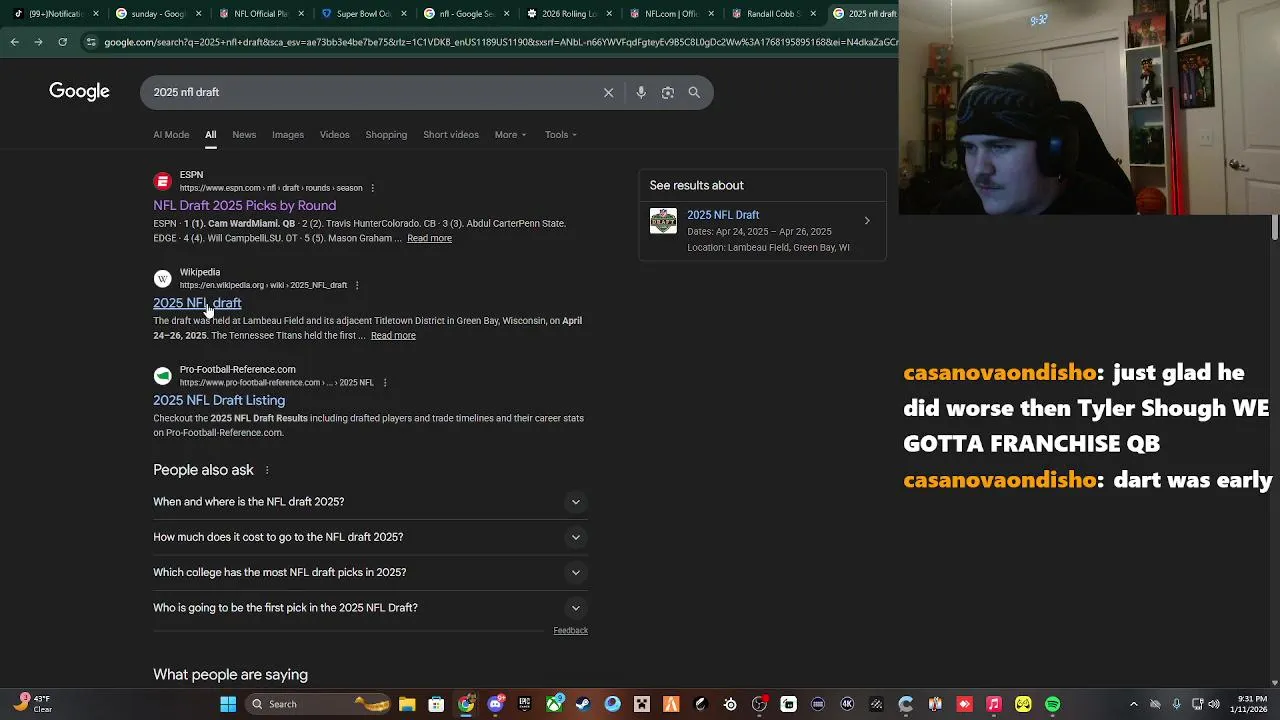1280x720 pixels.
Task: Clear the search box with the X icon
Action: (608, 92)
